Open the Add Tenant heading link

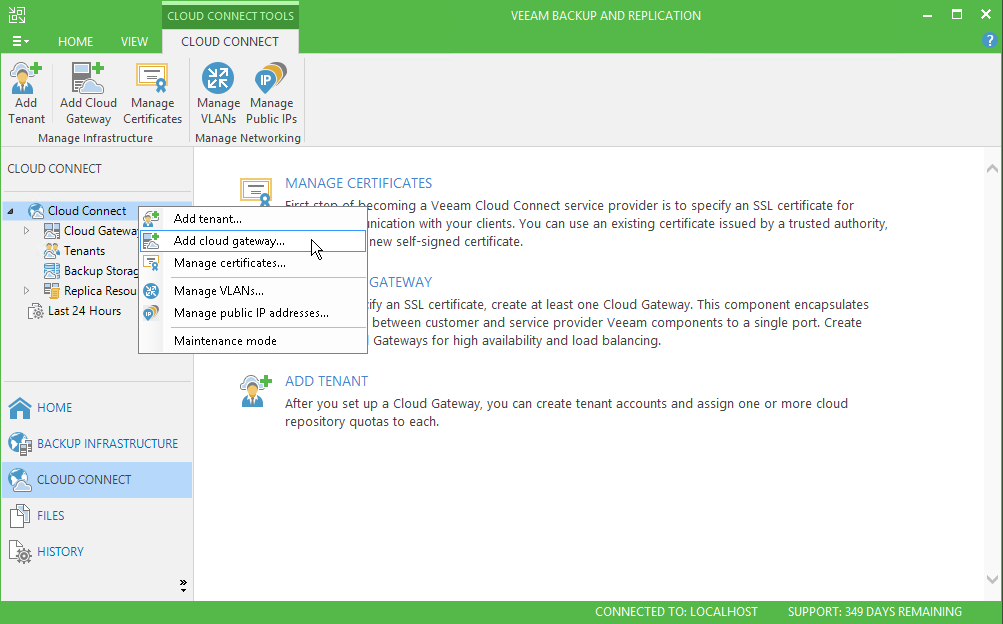click(326, 381)
